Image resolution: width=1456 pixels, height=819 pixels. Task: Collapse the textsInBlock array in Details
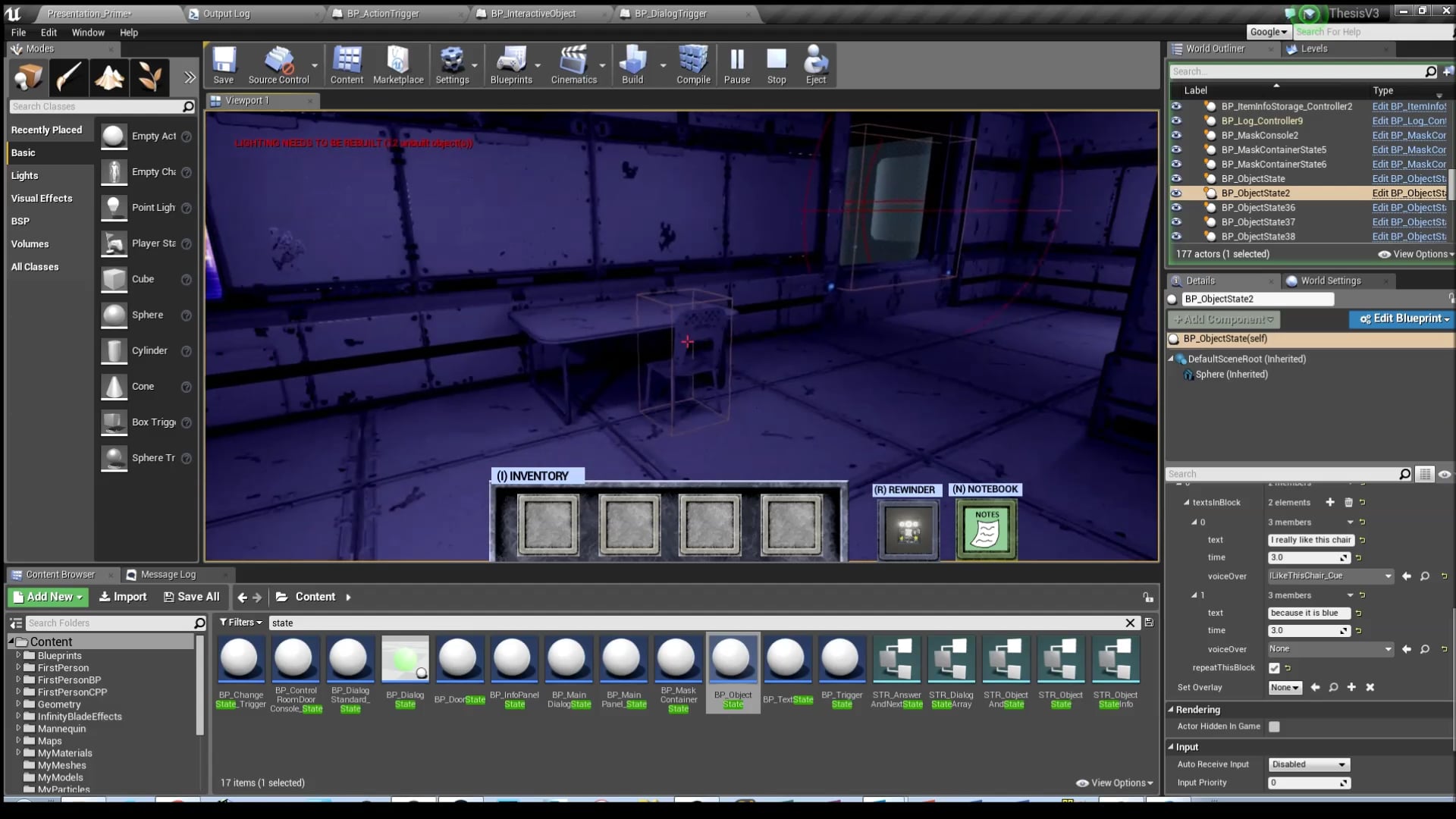pos(1187,502)
